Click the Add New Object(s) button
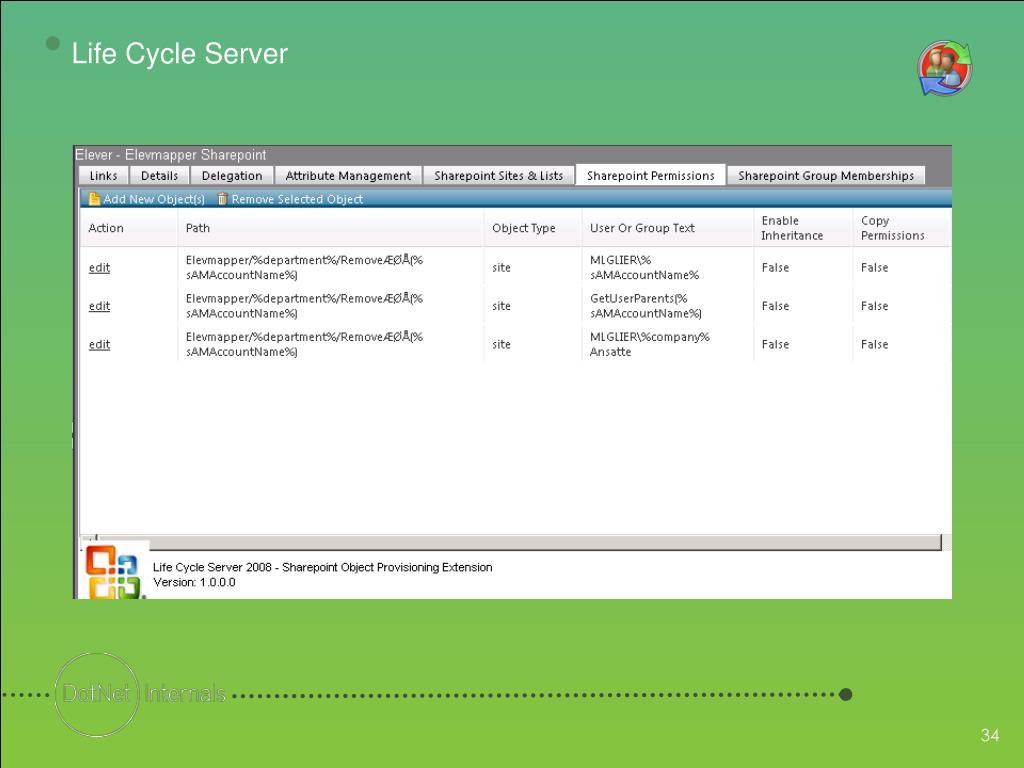 coord(147,199)
